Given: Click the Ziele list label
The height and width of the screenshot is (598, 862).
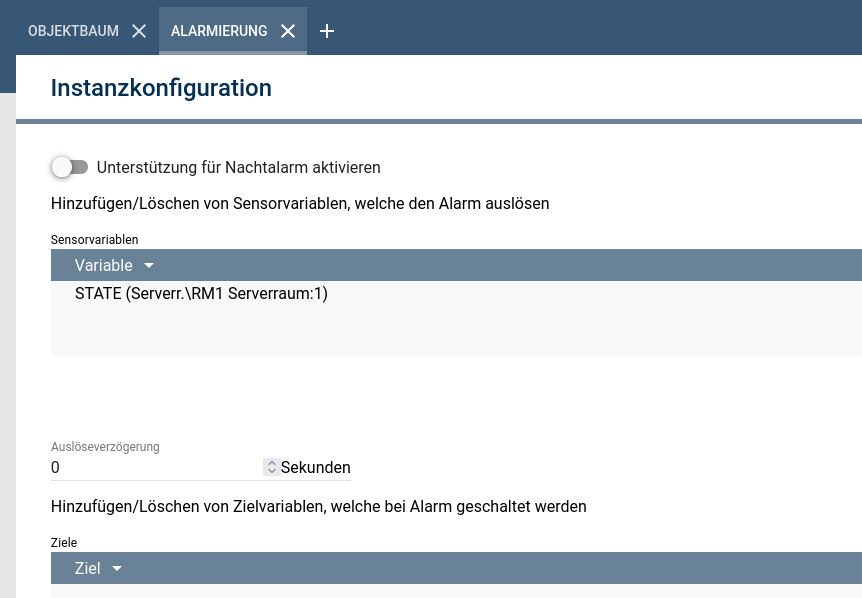Looking at the screenshot, I should pyautogui.click(x=64, y=543).
